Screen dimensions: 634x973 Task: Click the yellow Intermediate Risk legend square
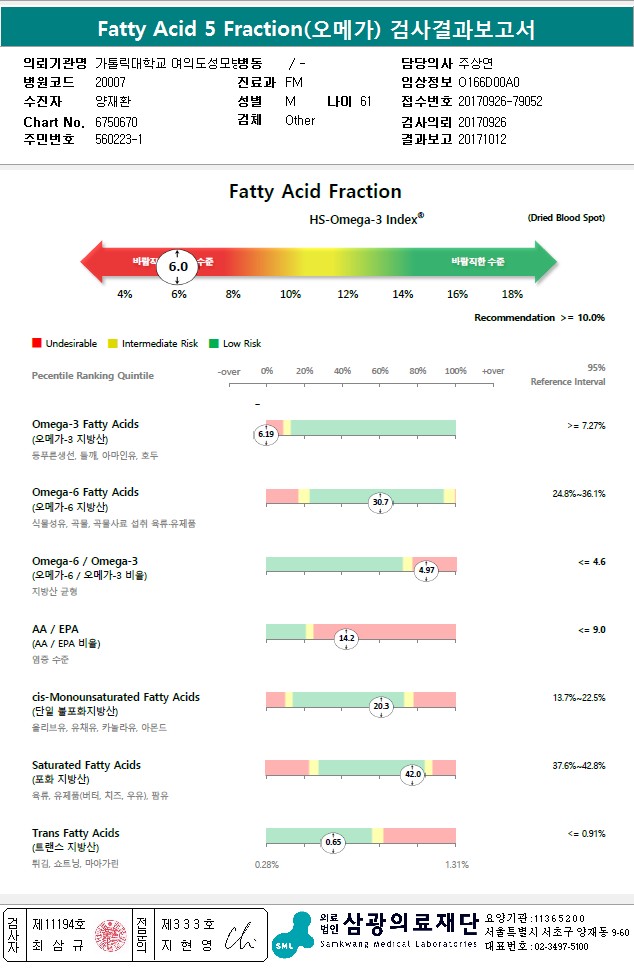pos(112,343)
